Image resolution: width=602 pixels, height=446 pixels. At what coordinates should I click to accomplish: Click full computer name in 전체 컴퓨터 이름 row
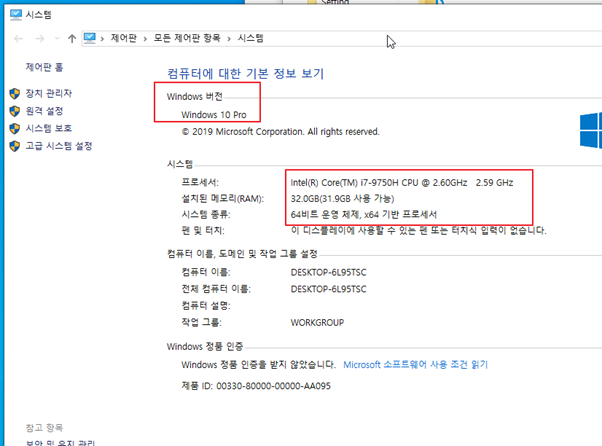[x=328, y=289]
